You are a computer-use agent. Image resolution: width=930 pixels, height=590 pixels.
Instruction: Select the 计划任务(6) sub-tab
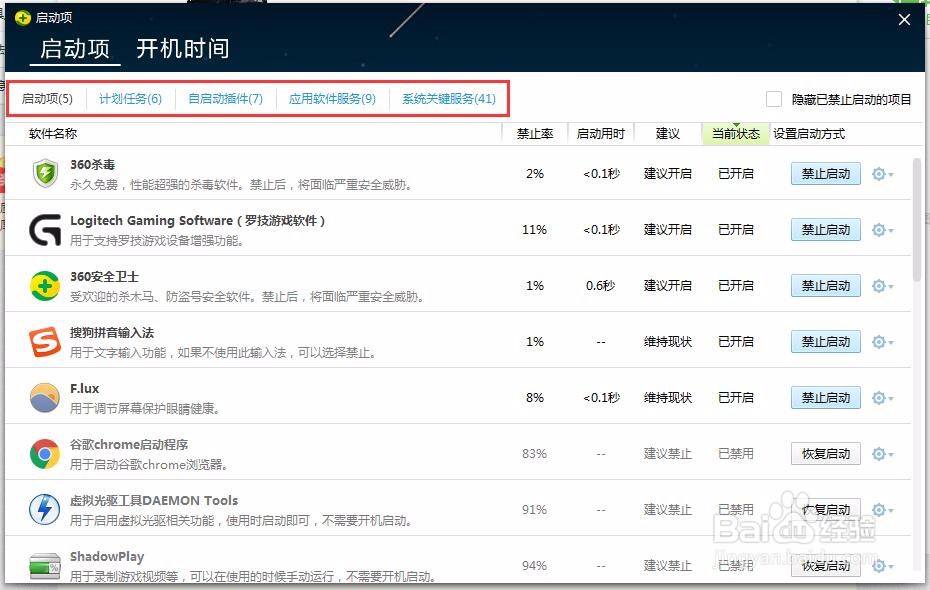(x=130, y=98)
